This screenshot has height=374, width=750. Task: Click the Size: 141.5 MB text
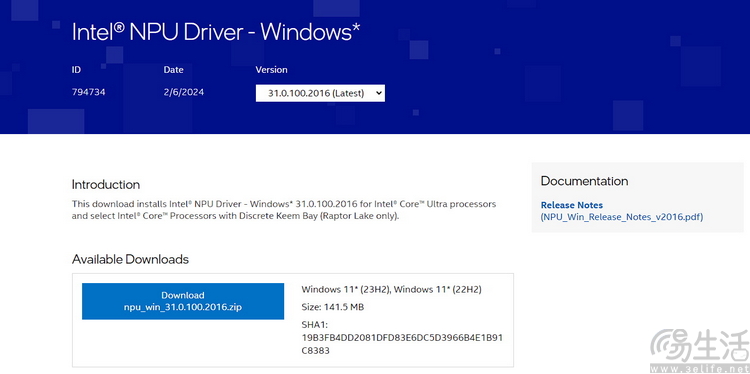pyautogui.click(x=332, y=307)
